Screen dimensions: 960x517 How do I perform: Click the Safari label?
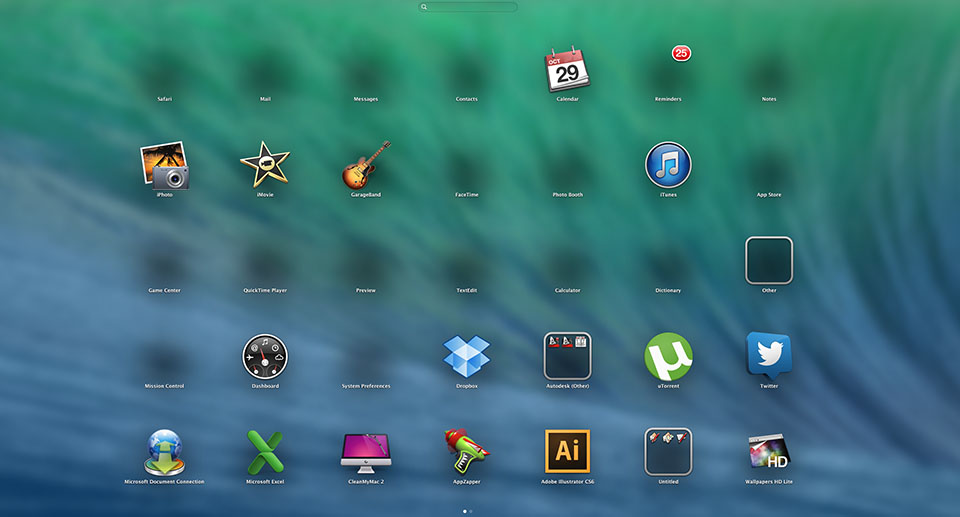click(164, 99)
